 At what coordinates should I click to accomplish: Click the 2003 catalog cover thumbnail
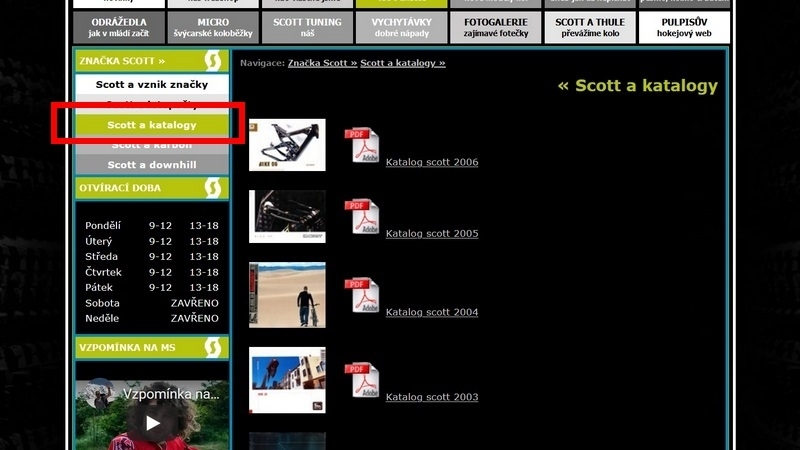[x=287, y=380]
